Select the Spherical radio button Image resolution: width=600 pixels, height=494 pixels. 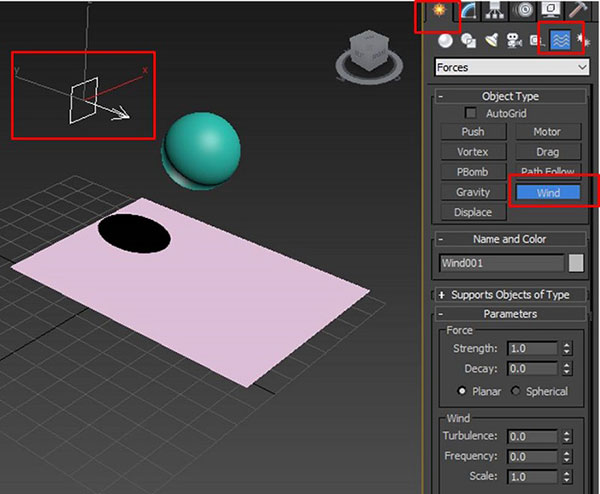click(517, 391)
